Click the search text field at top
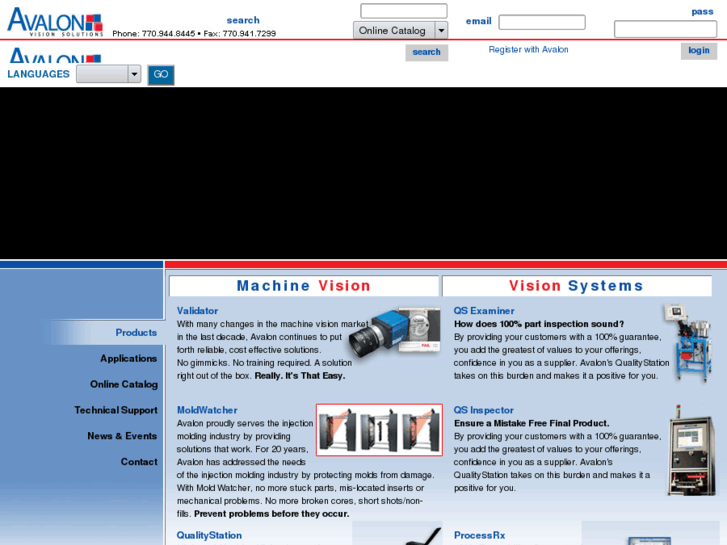The width and height of the screenshot is (727, 545). (x=403, y=11)
